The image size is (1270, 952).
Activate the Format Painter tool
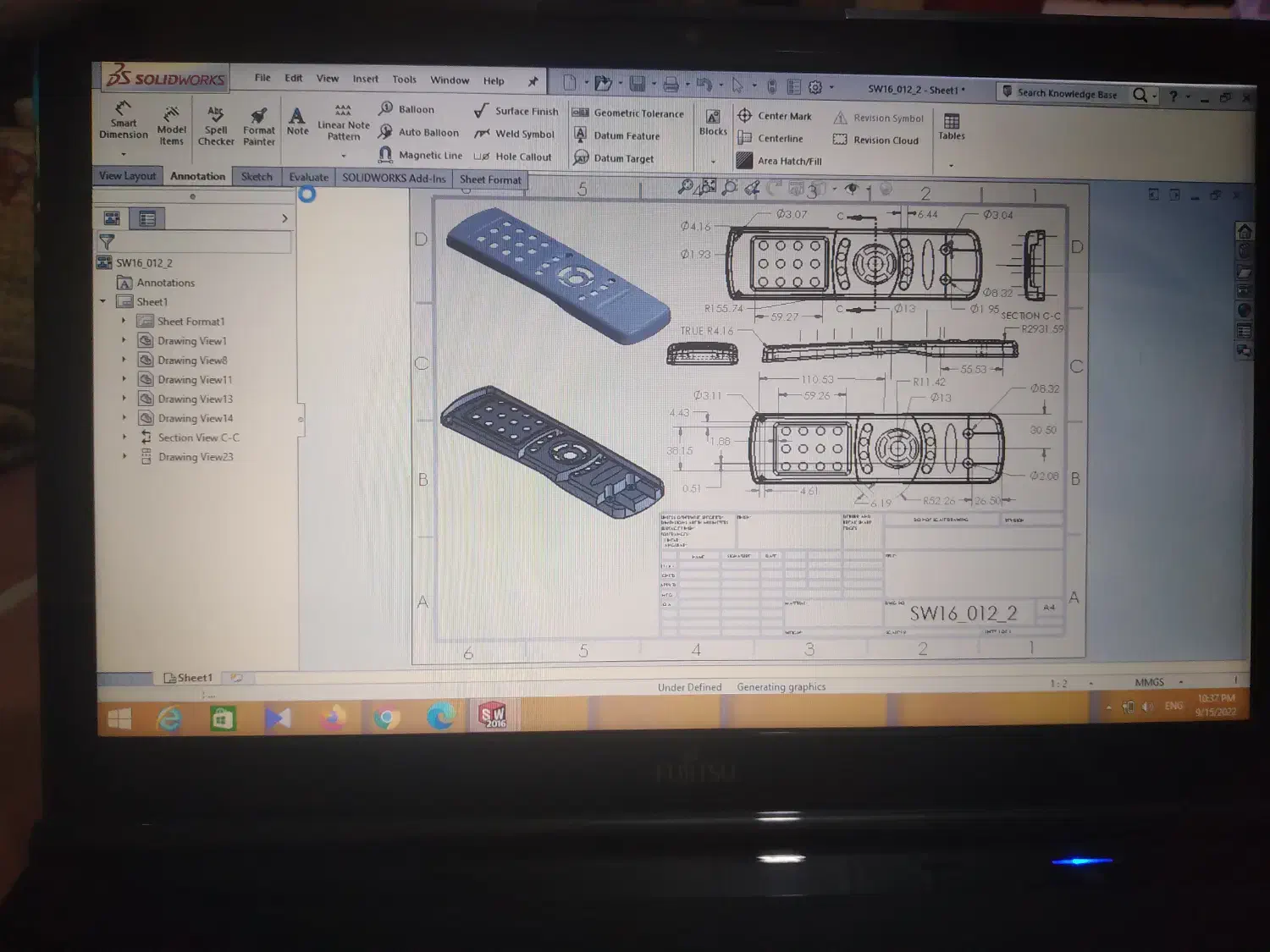coord(258,125)
